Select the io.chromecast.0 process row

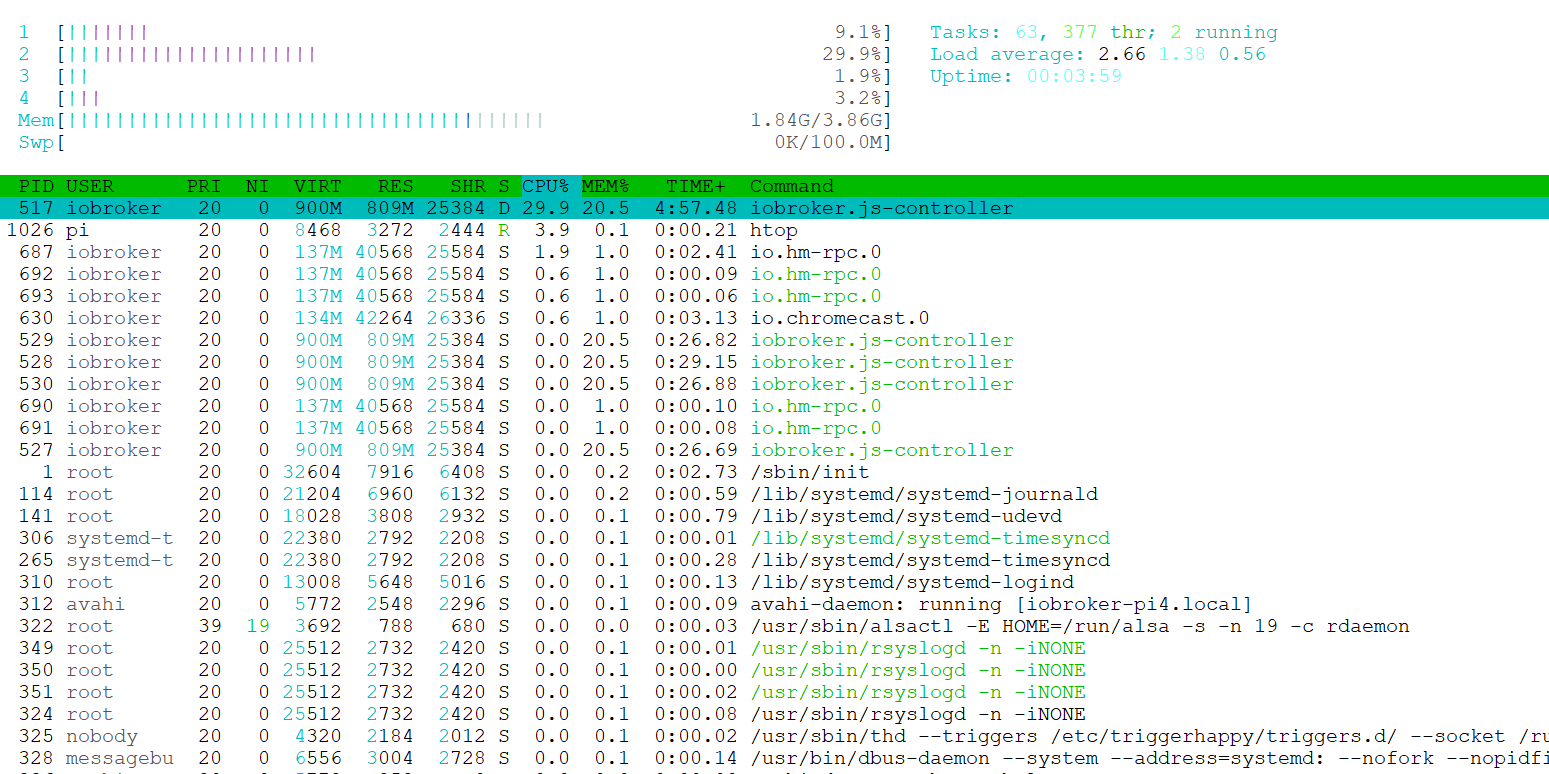coord(774,318)
